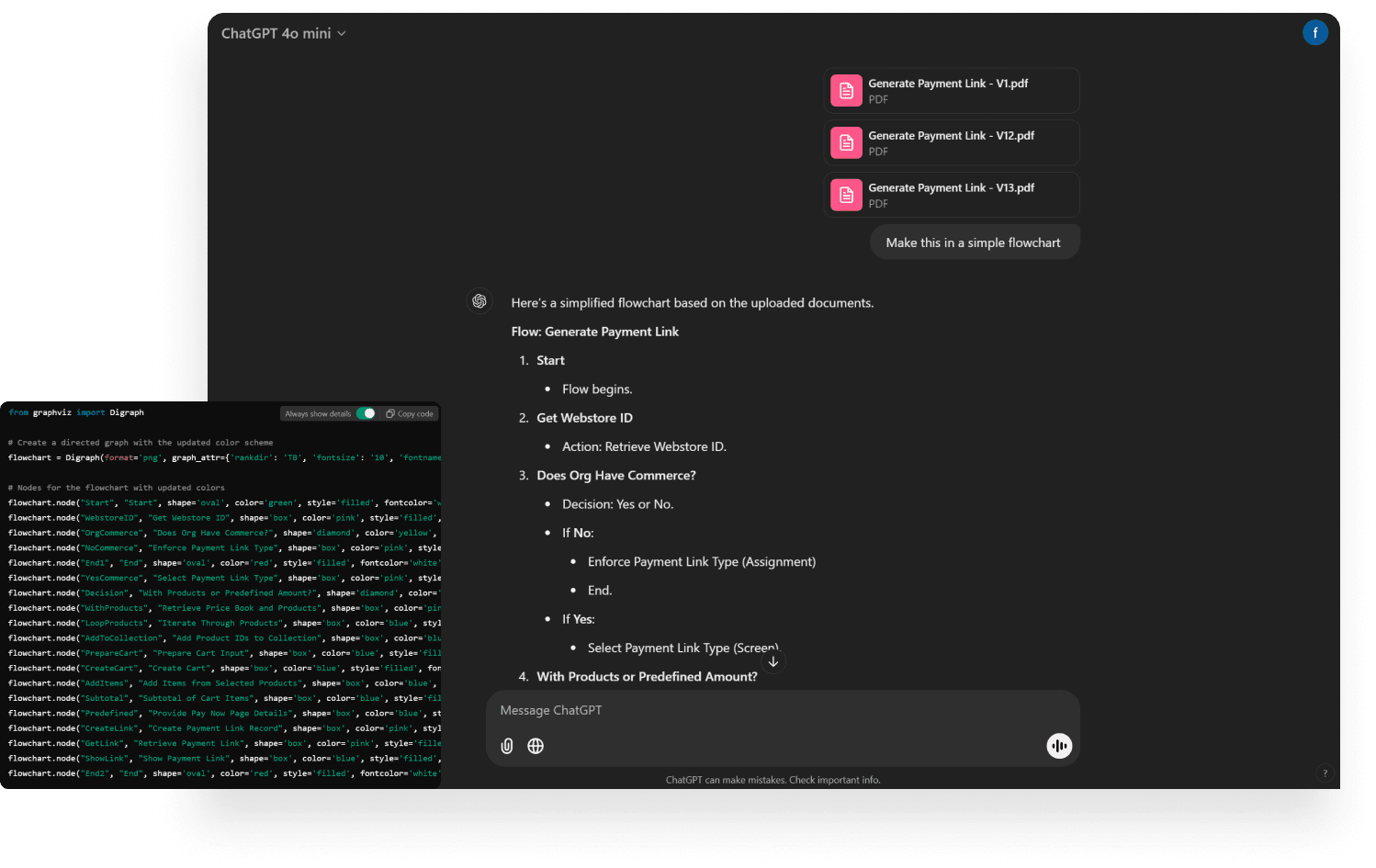Click the 'Flow: Generate Payment Link' heading
The height and width of the screenshot is (868, 1376).
point(595,332)
